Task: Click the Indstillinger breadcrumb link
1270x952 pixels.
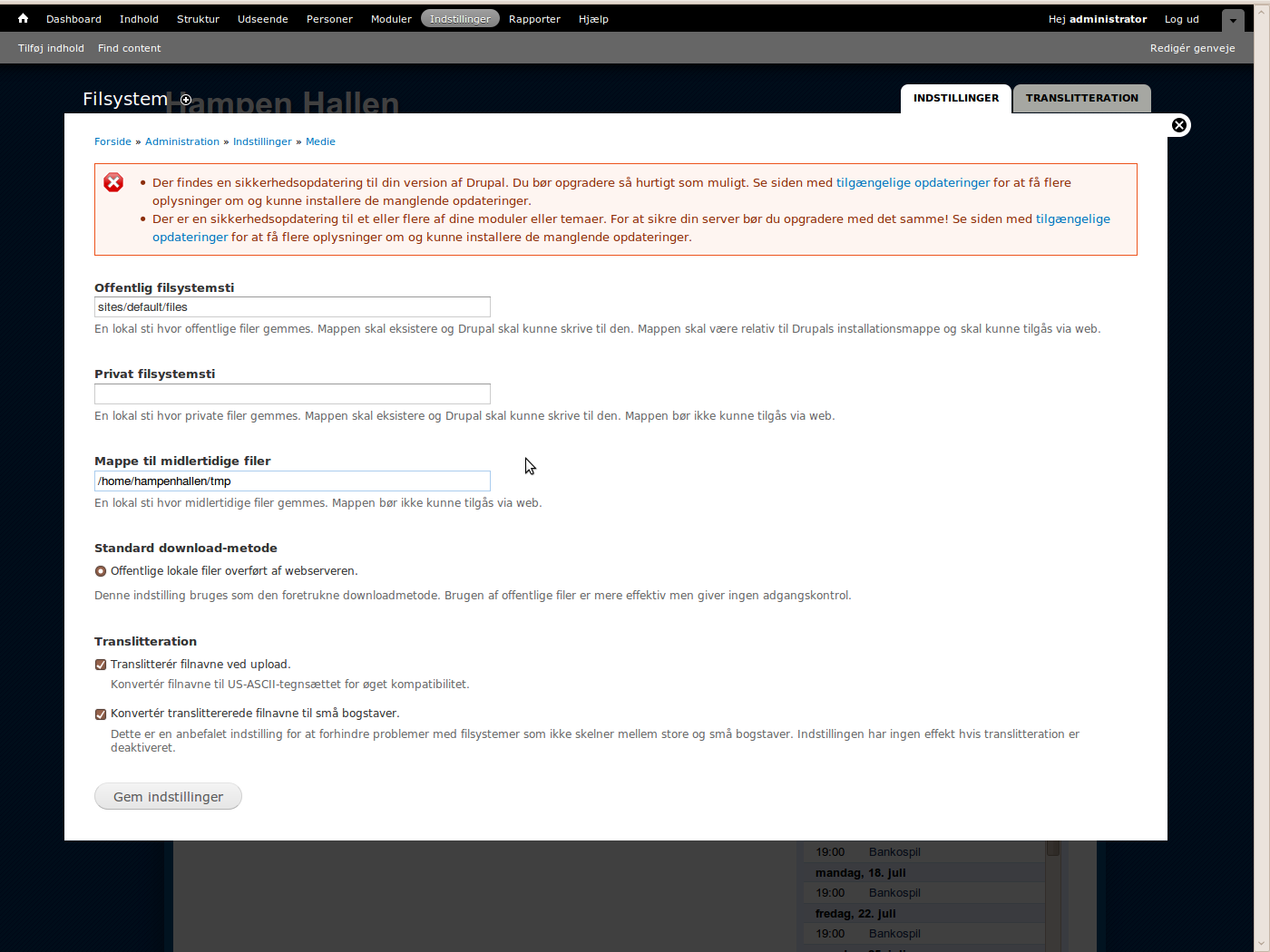Action: coord(262,141)
